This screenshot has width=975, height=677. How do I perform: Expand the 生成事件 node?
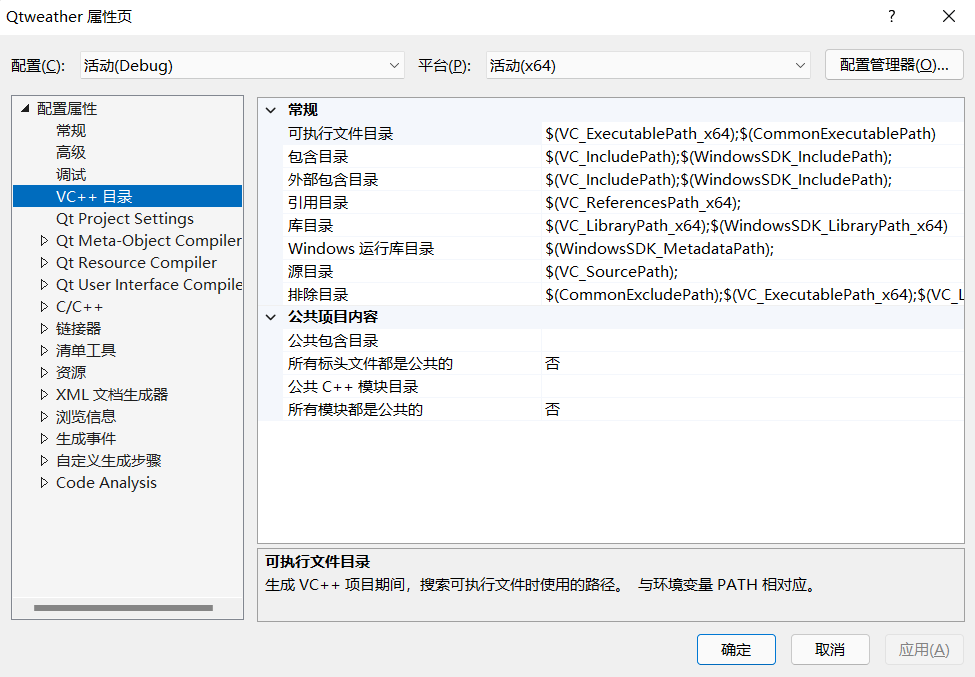click(44, 439)
